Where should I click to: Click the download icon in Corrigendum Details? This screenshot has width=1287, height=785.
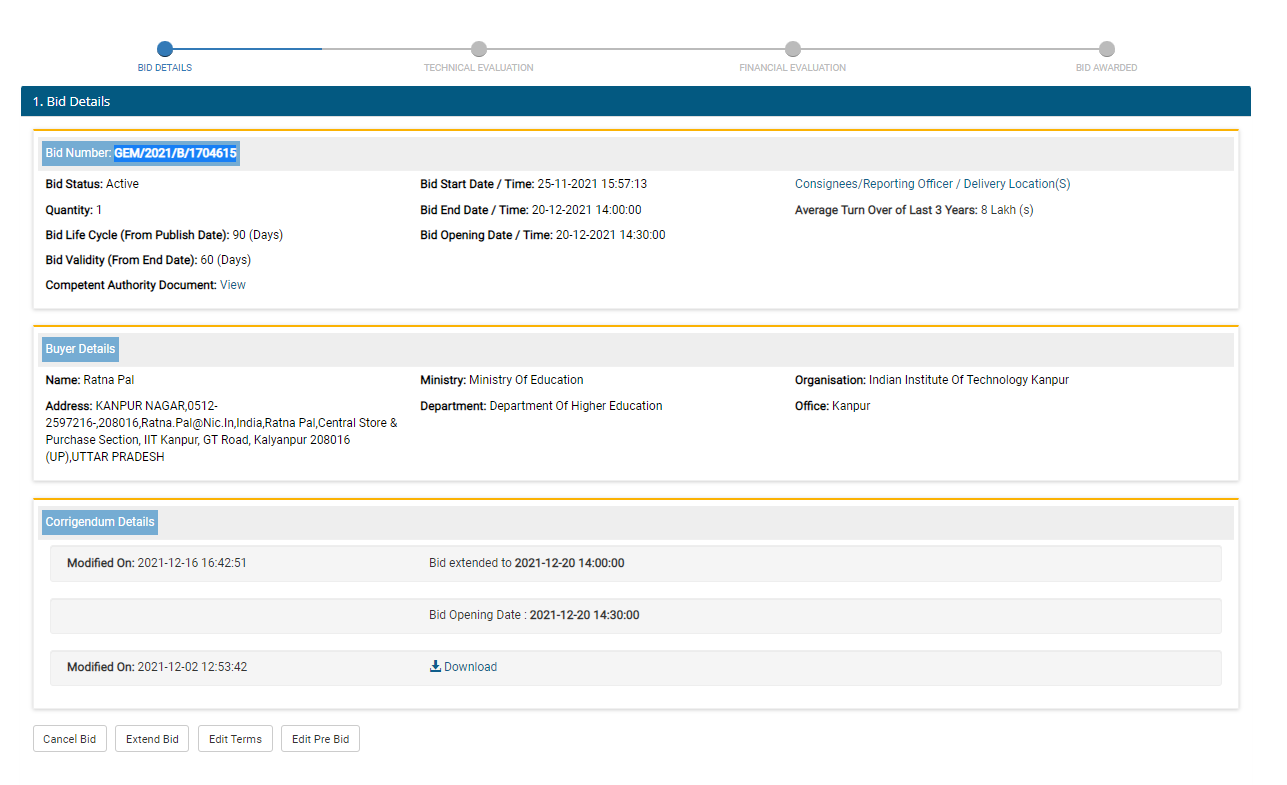coord(435,667)
